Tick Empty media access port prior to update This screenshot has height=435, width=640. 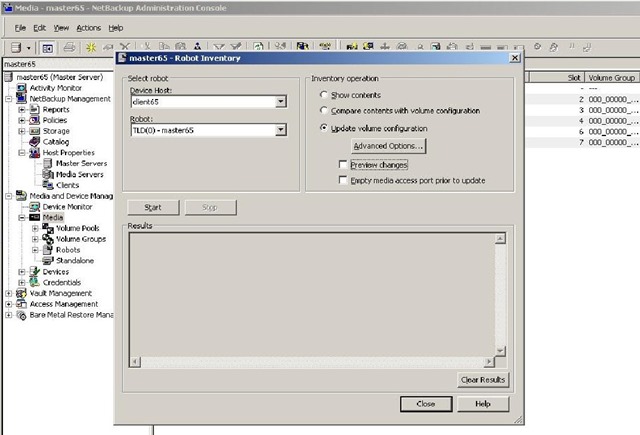[x=343, y=180]
